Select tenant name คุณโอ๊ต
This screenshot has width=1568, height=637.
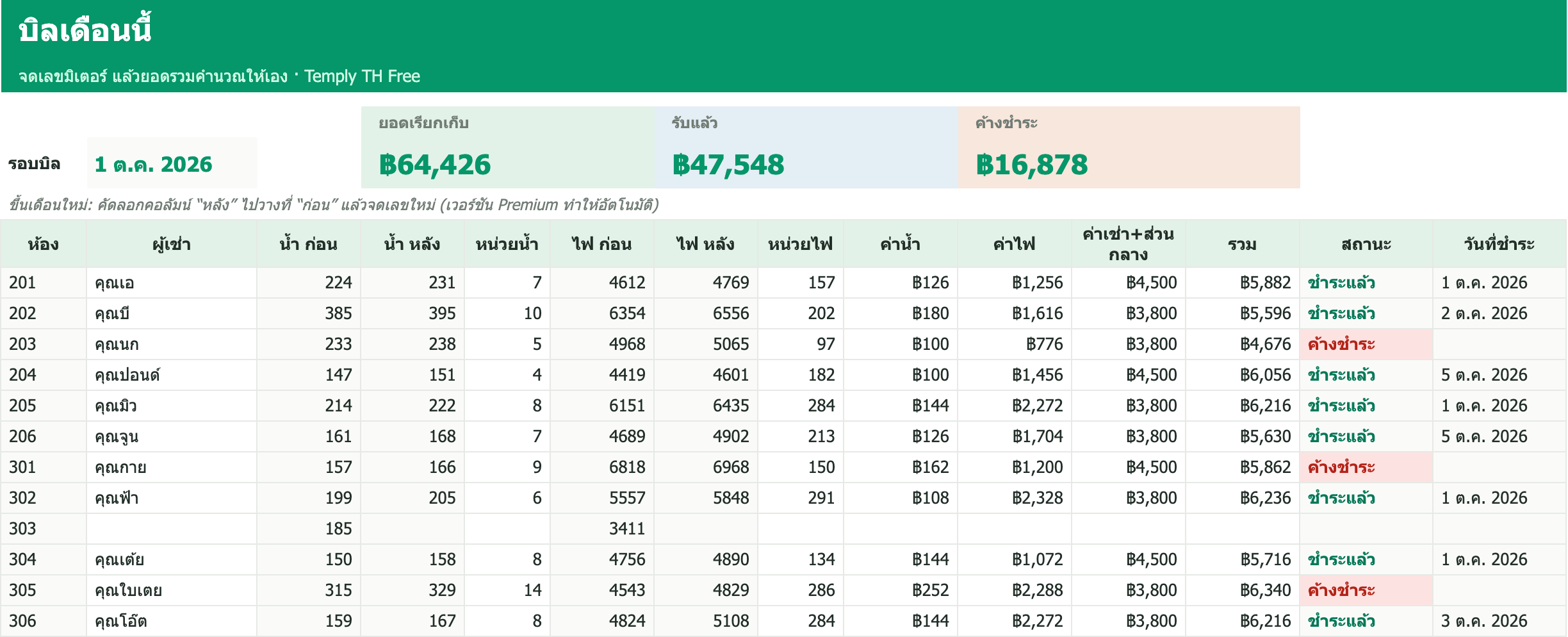click(x=172, y=621)
